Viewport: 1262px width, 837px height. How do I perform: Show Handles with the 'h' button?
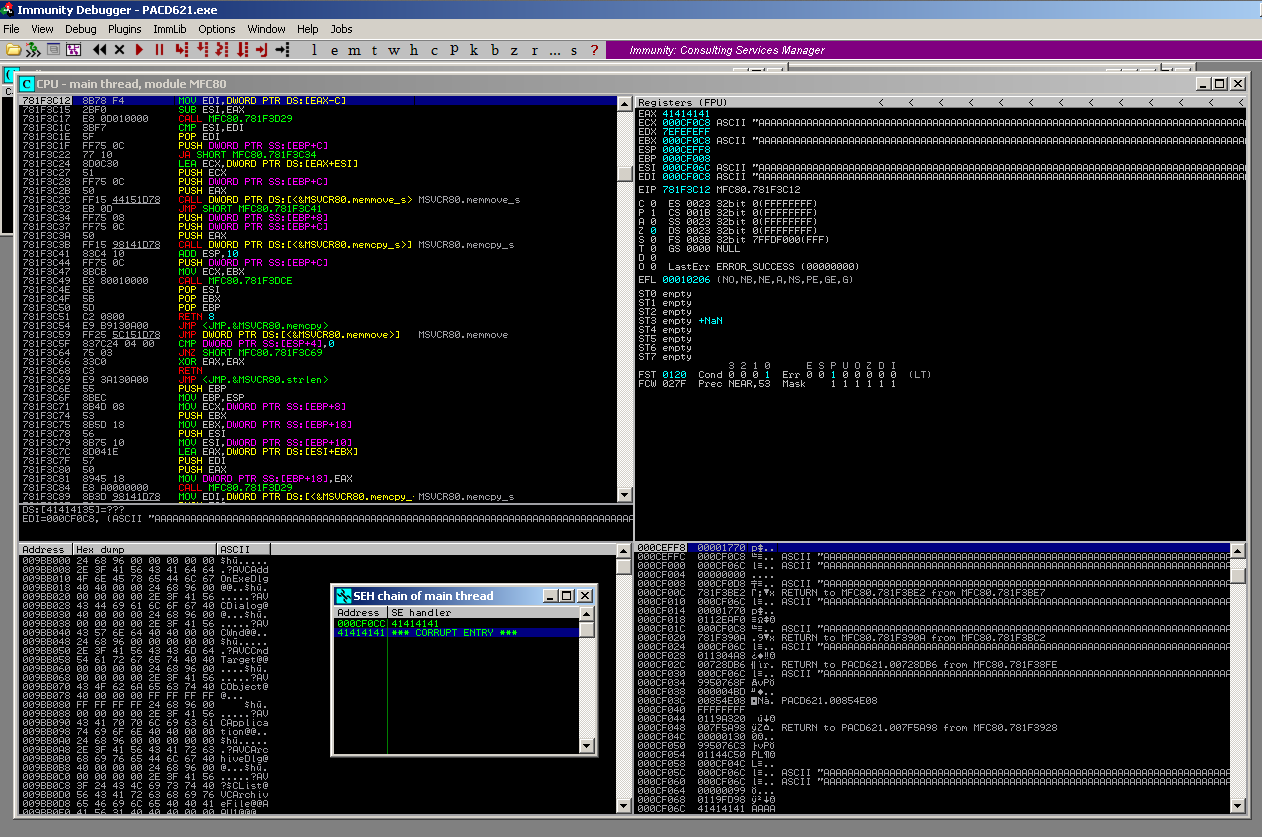tap(414, 49)
